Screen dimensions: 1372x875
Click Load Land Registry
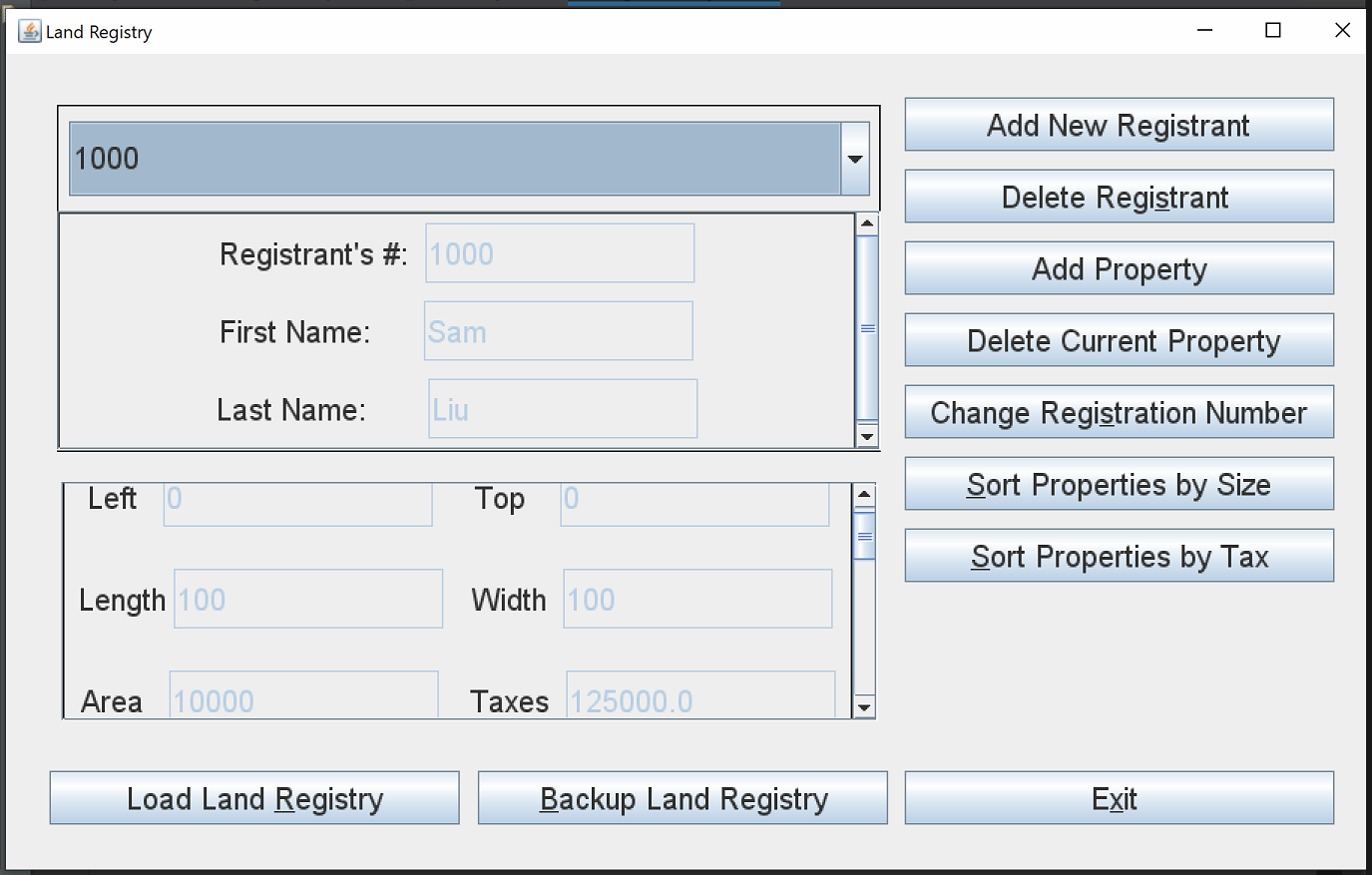click(x=254, y=798)
